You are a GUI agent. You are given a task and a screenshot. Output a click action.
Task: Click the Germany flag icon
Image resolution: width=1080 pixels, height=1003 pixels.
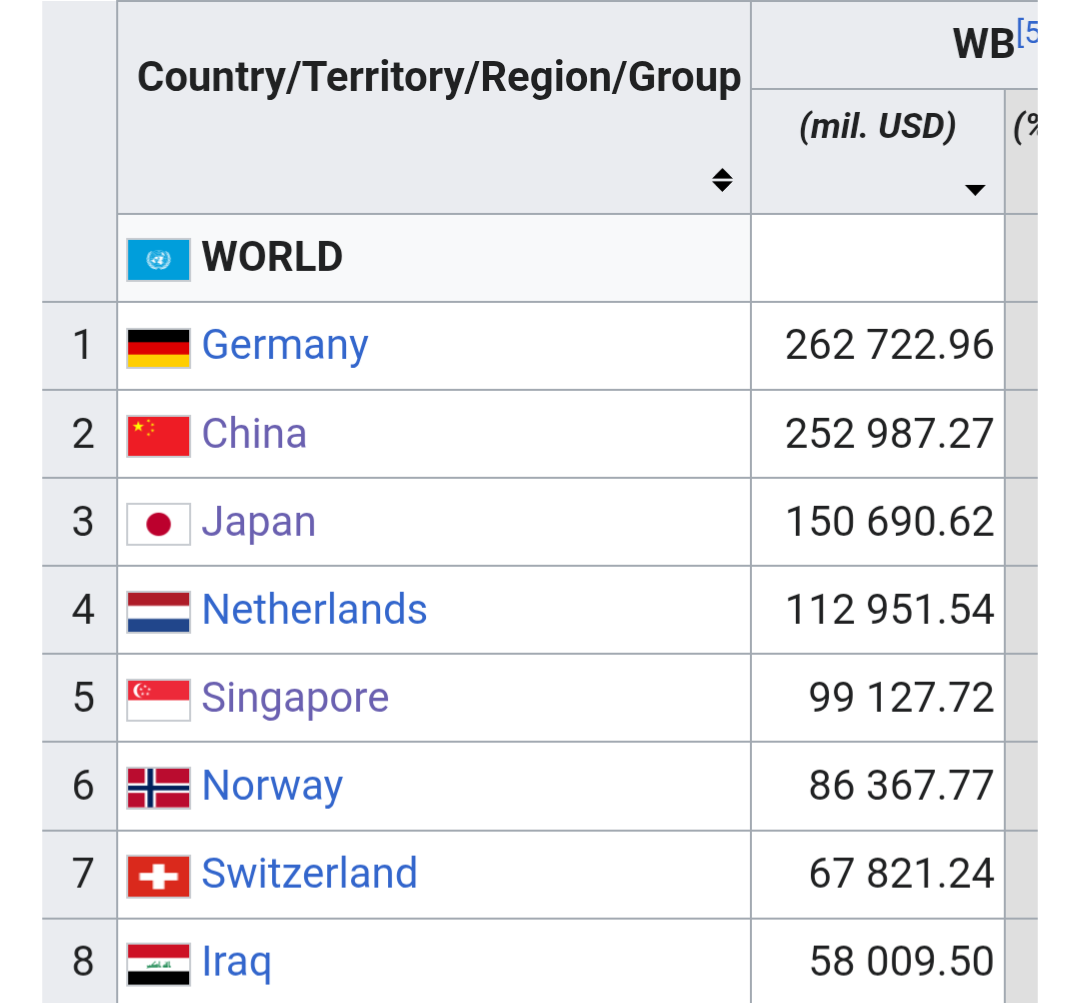point(158,347)
